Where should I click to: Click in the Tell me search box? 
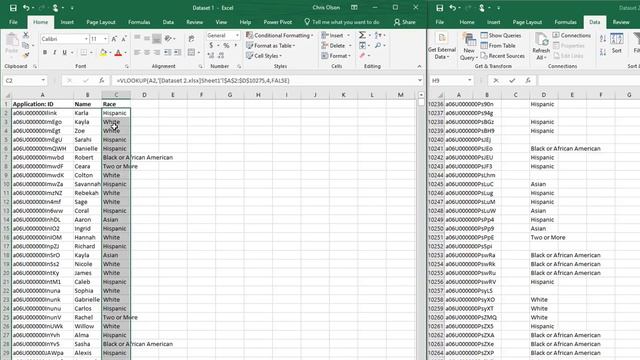[x=342, y=22]
